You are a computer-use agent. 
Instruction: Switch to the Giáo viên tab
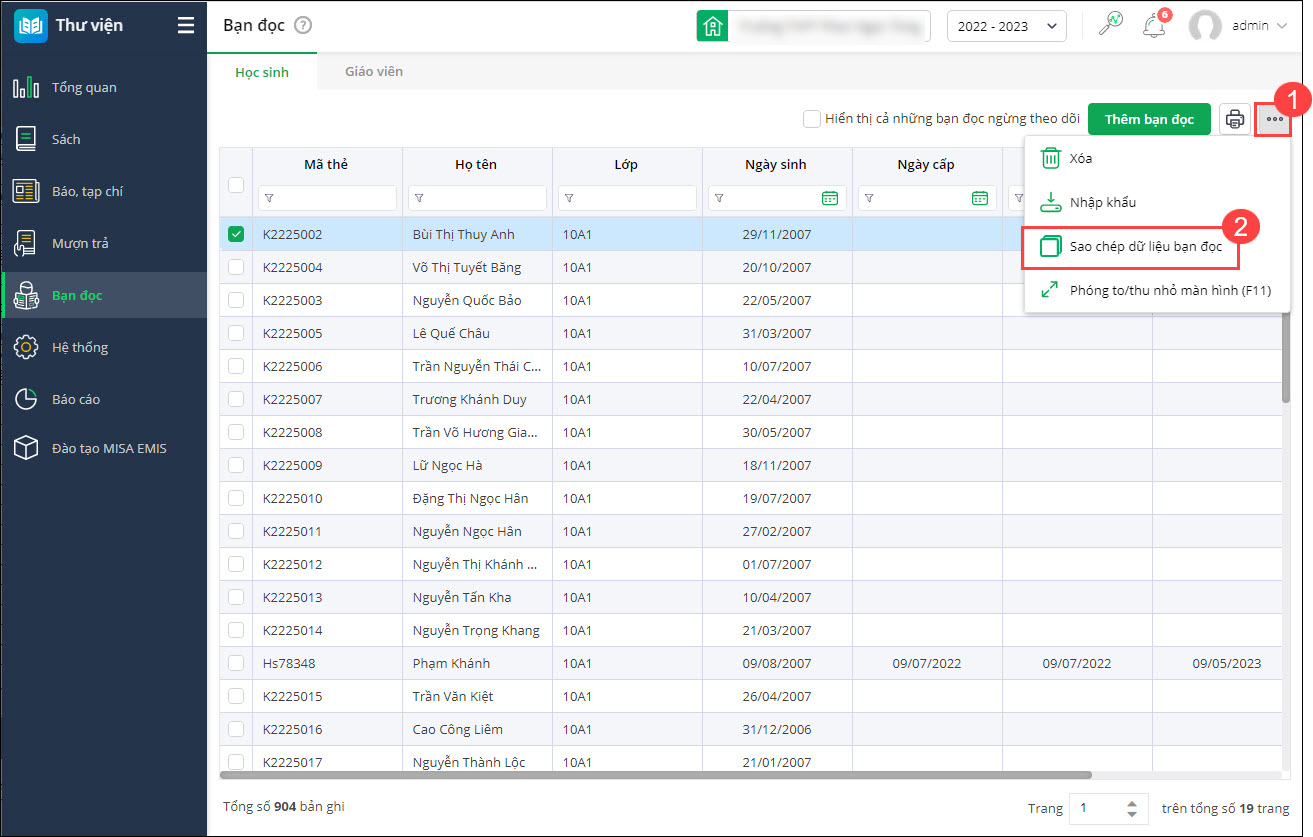(x=374, y=72)
